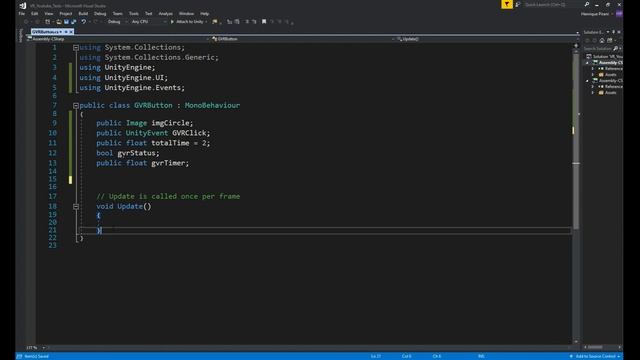This screenshot has width=640, height=360.
Task: Expand first Assets folder in Solution Explorer
Action: pos(593,75)
